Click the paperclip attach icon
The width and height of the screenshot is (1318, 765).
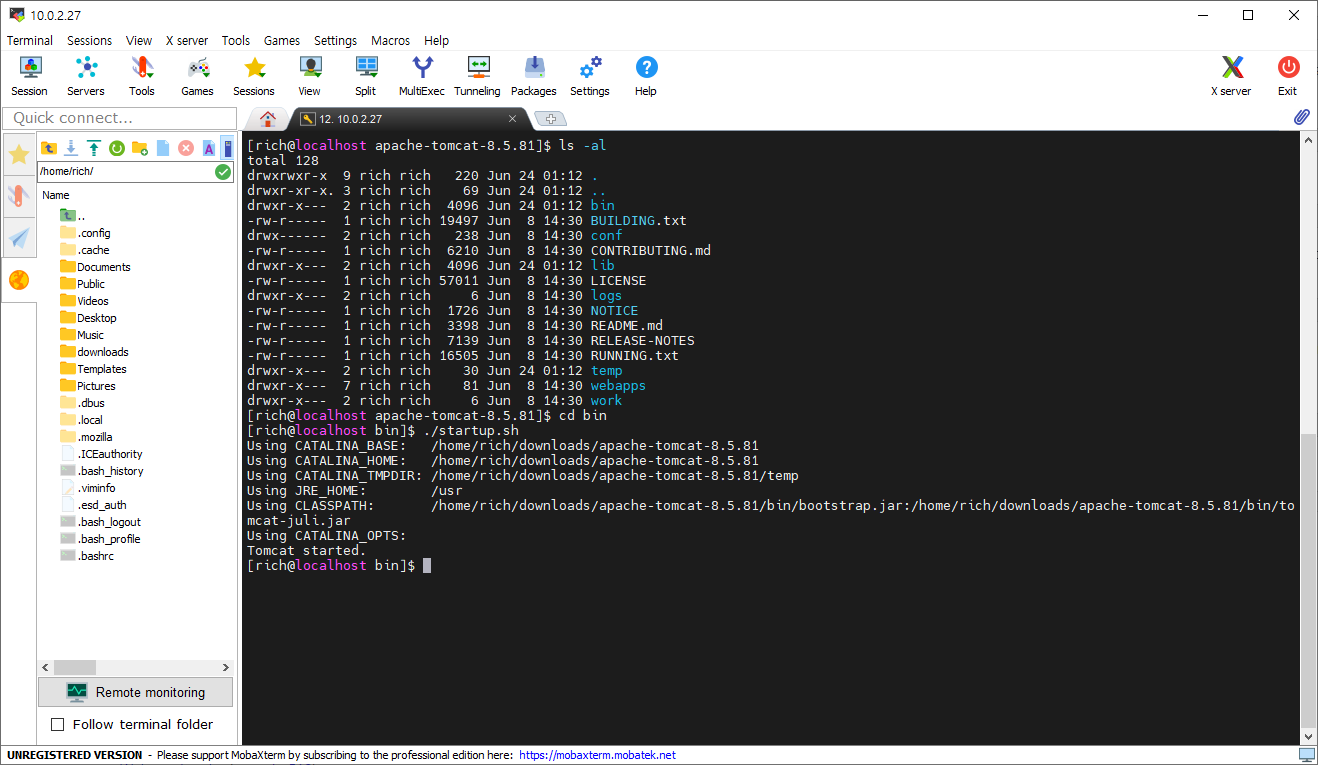point(1301,117)
